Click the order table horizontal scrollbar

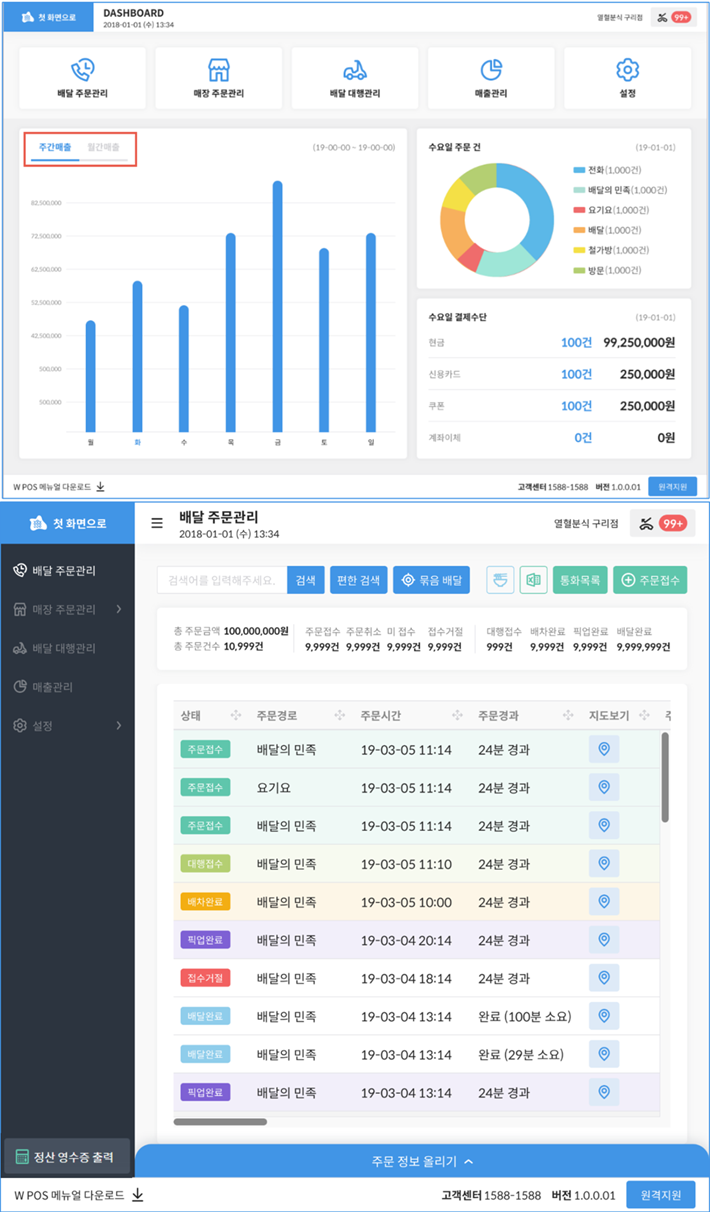(220, 1122)
